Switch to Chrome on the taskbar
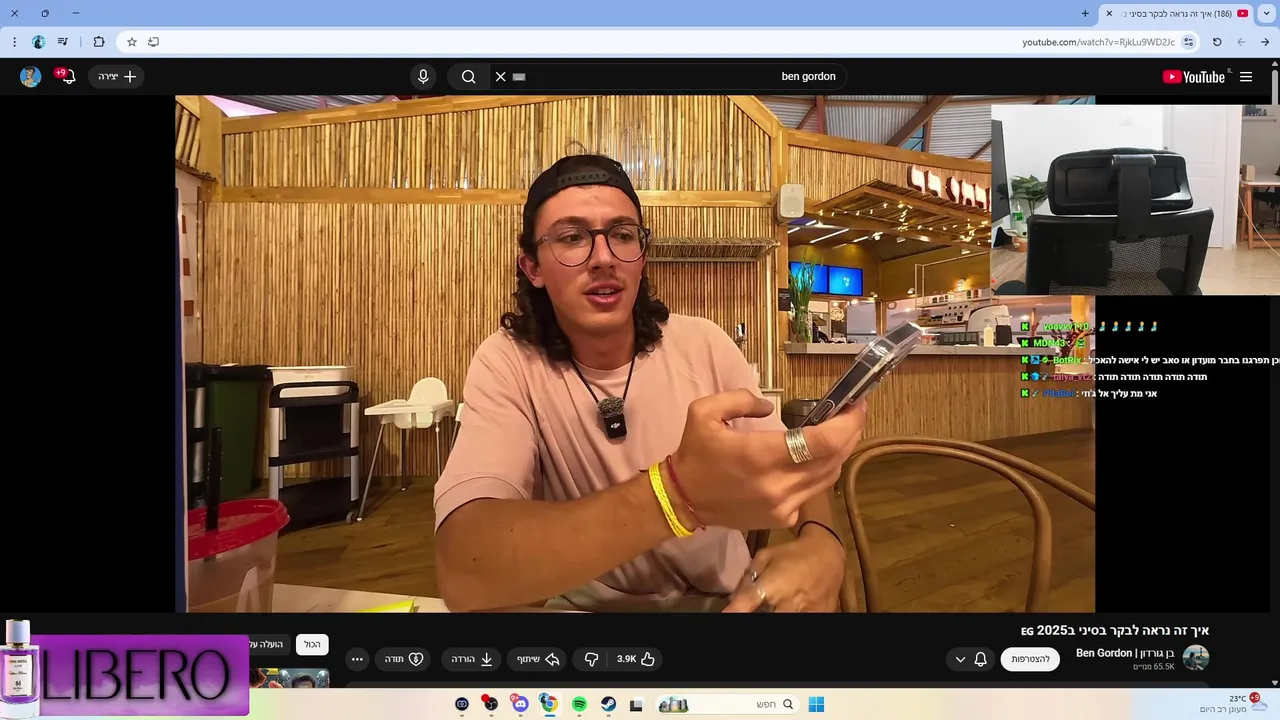This screenshot has width=1280, height=720. point(549,704)
